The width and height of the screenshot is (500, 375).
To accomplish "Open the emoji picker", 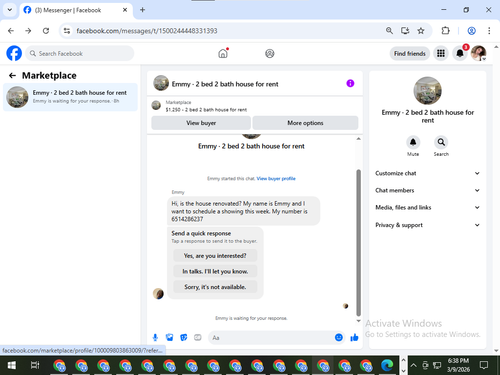I will [x=339, y=337].
